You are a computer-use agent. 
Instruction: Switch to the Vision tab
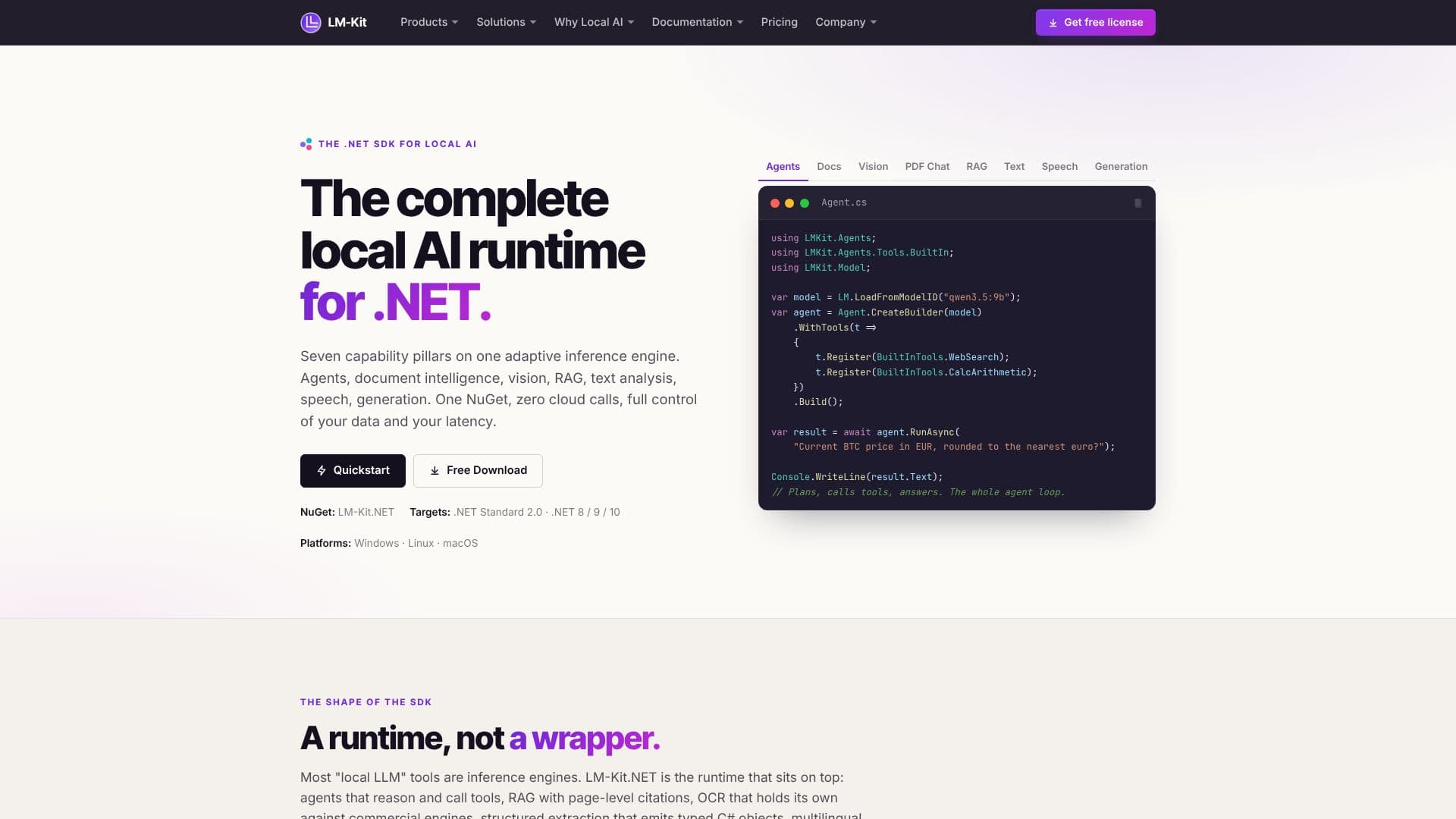(x=873, y=167)
